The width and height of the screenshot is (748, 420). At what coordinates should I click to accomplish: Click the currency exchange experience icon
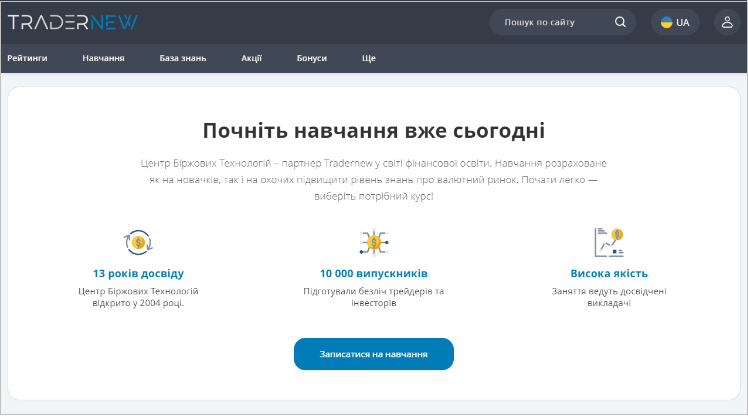pyautogui.click(x=138, y=242)
